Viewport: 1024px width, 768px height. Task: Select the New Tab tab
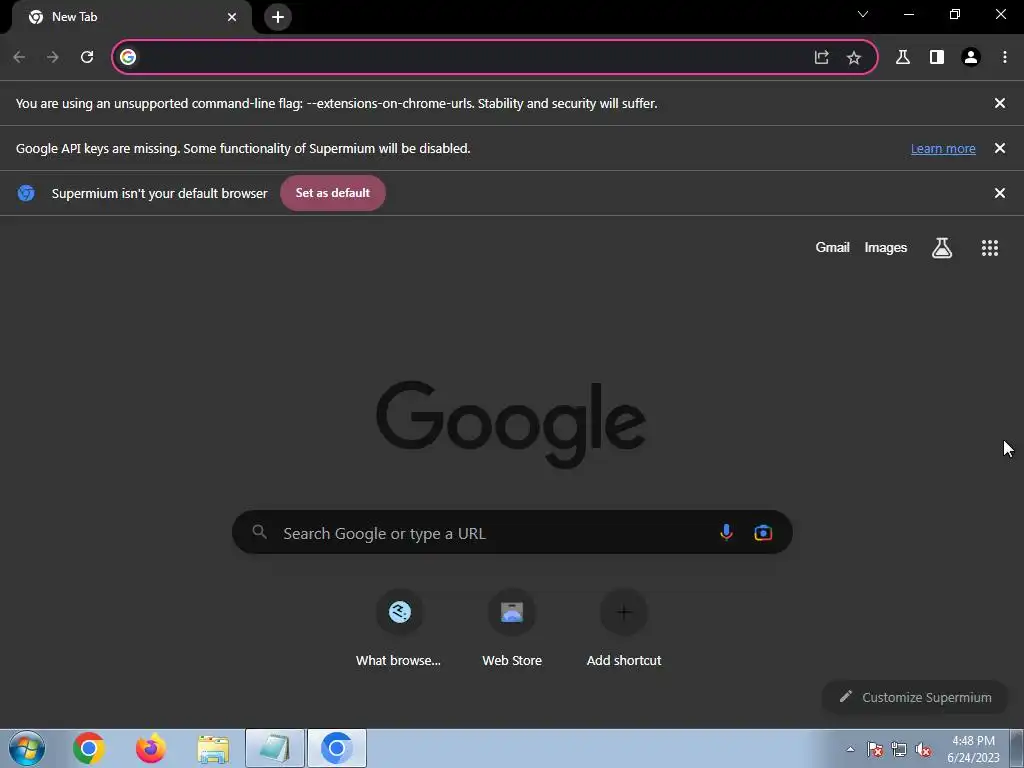(131, 17)
